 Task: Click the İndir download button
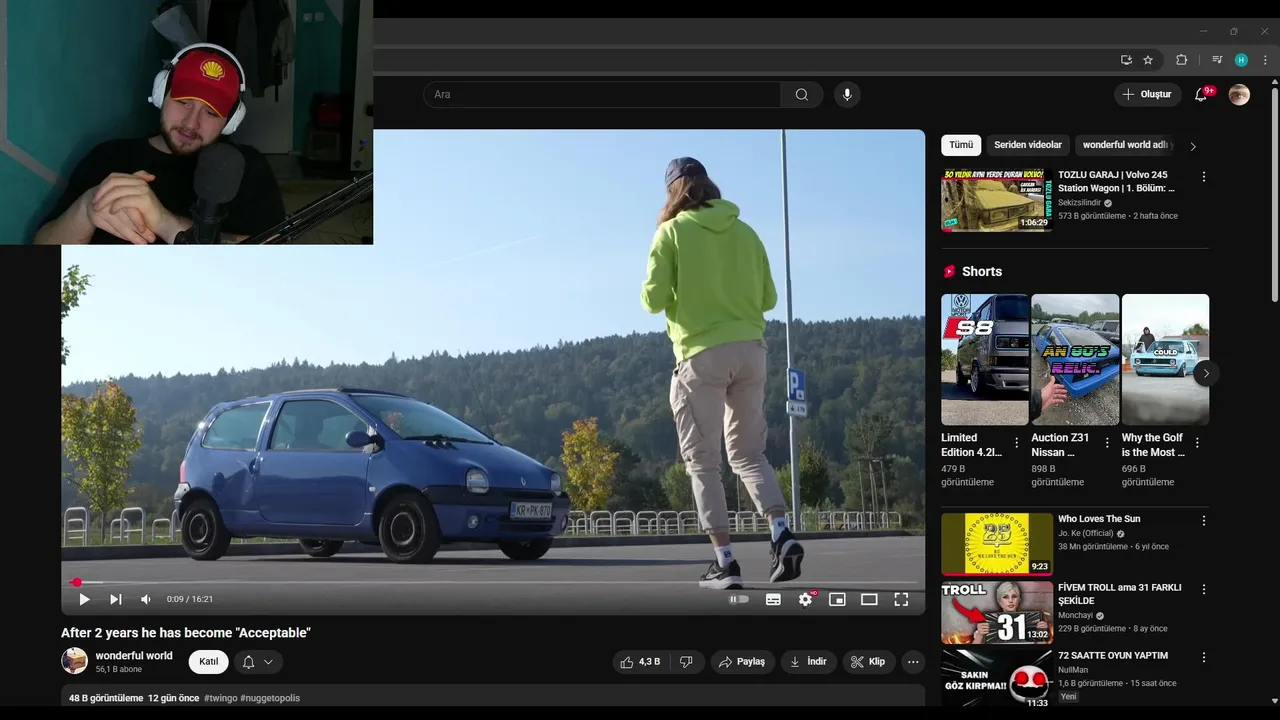(808, 662)
